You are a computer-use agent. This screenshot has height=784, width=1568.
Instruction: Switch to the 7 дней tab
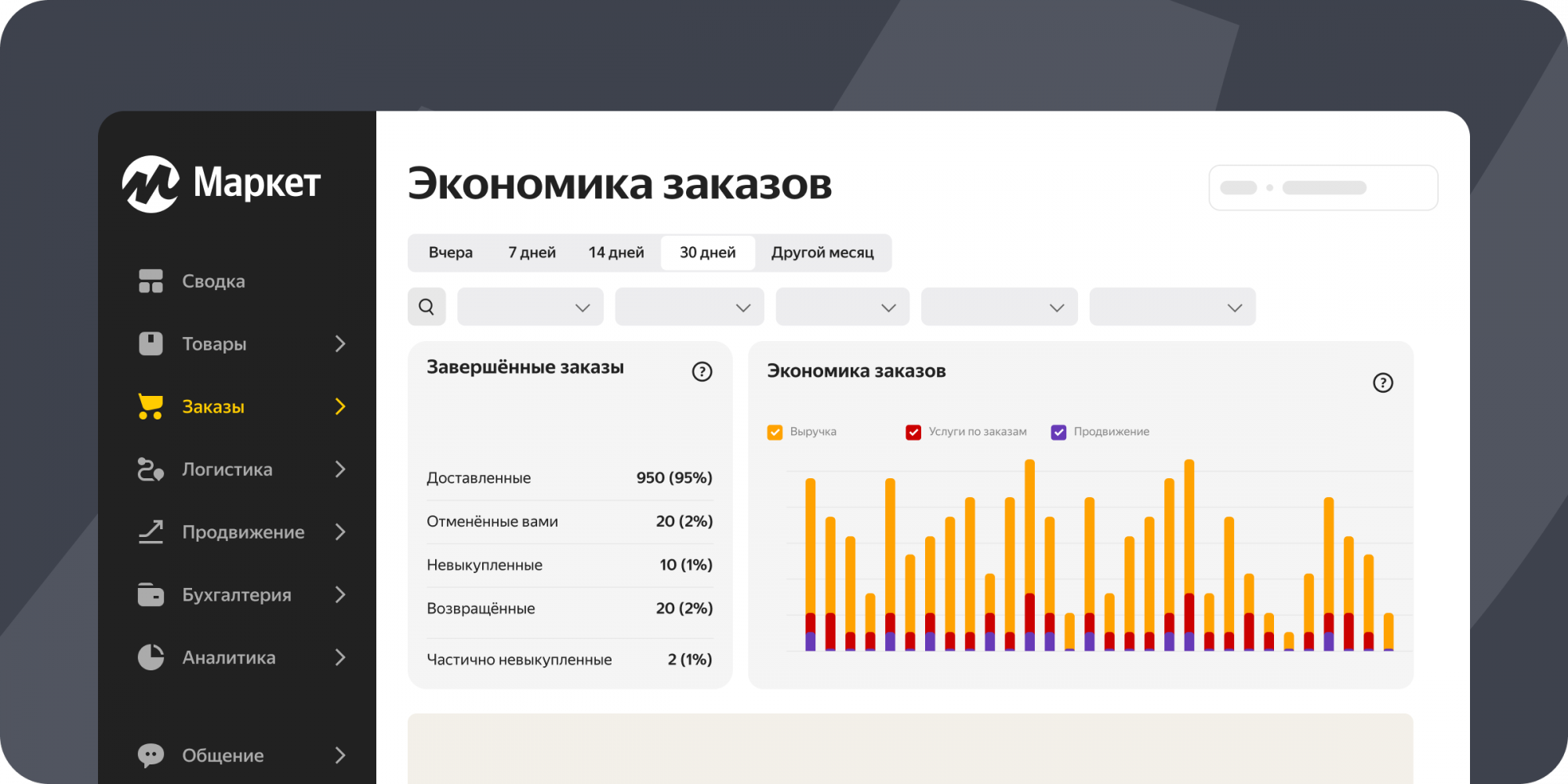(532, 252)
